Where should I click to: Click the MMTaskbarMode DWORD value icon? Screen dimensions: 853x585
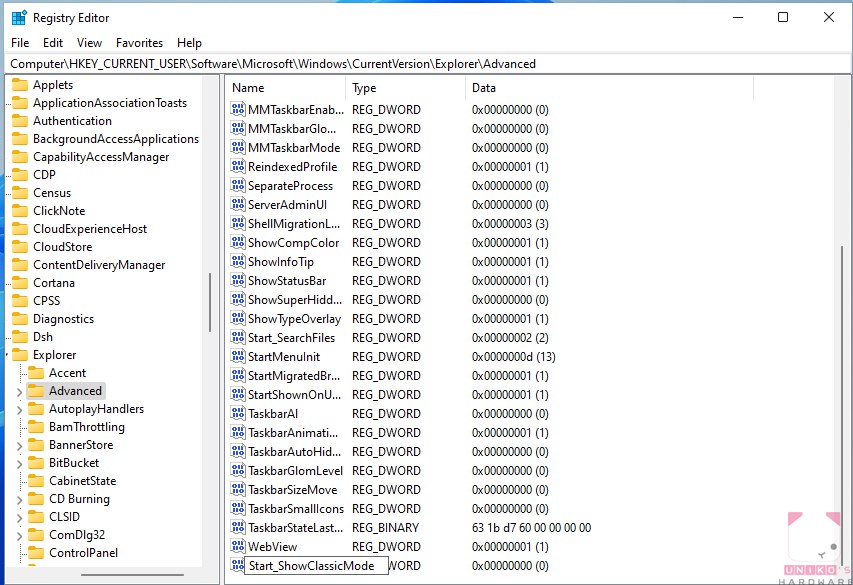(x=238, y=147)
